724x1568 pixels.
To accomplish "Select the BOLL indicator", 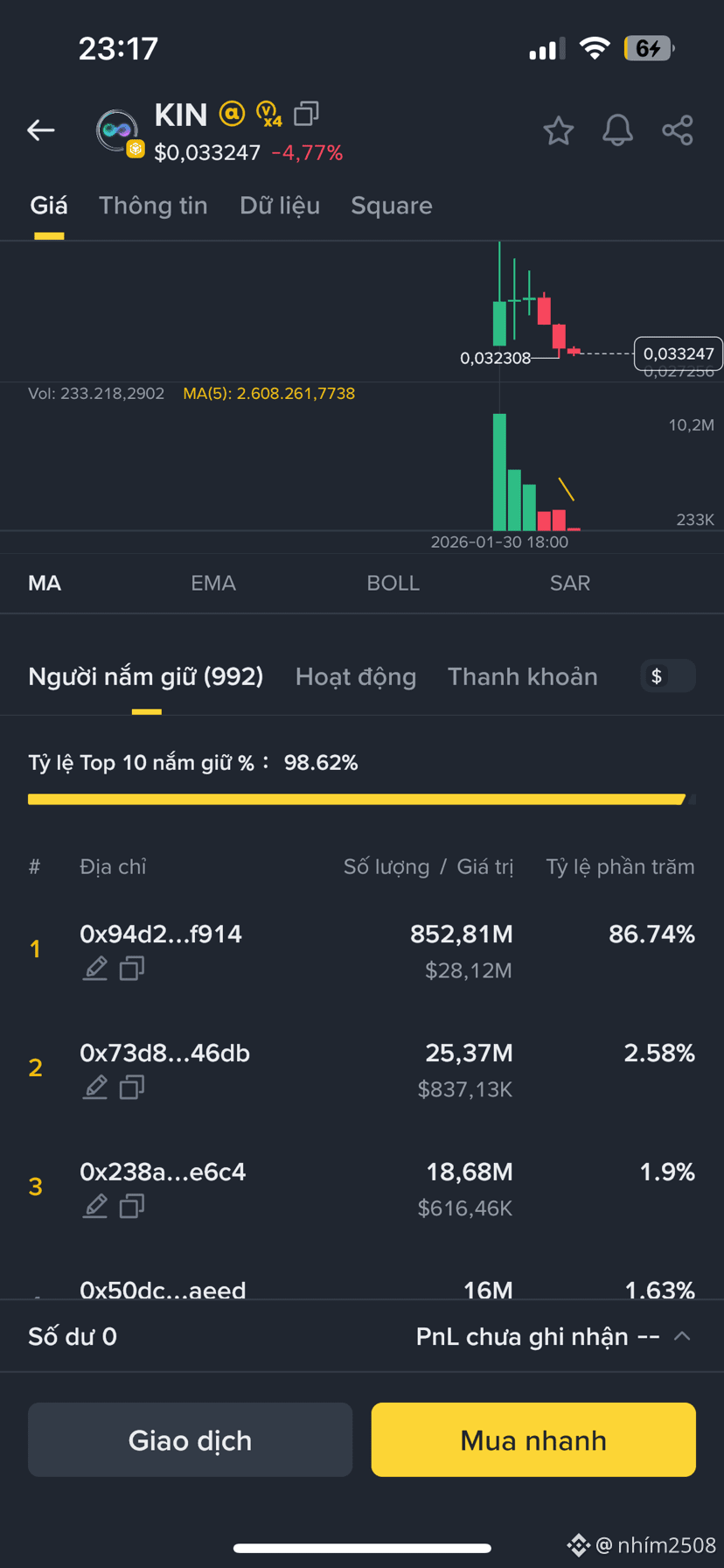I will 393,583.
